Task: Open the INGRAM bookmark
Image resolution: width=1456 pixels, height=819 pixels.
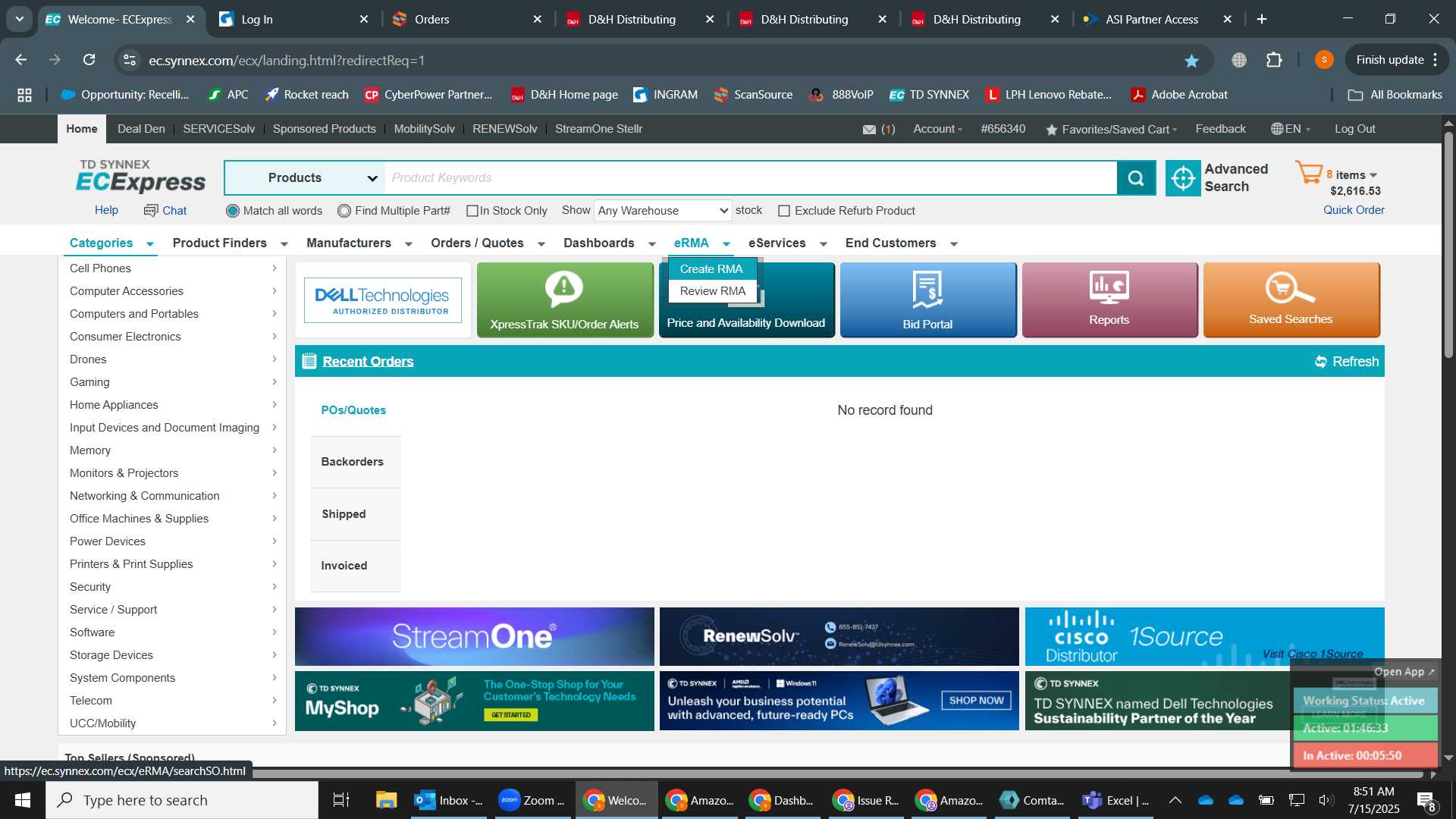Action: [665, 95]
